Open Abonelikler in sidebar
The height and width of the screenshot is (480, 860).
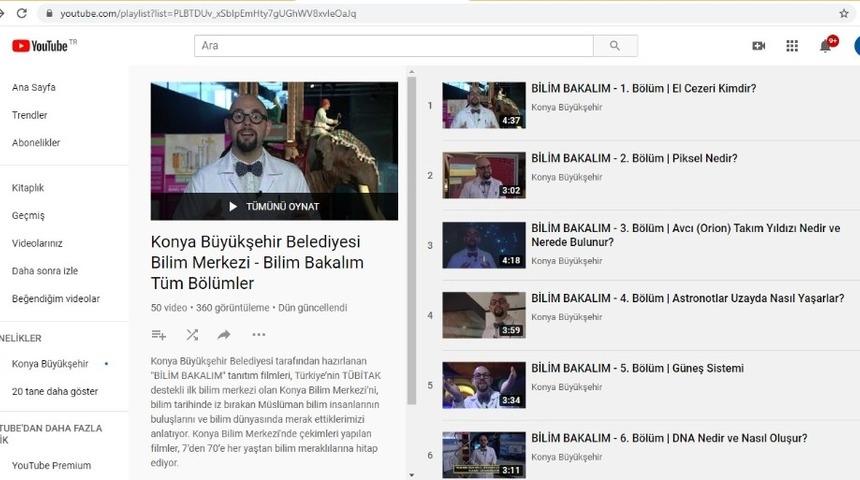[x=36, y=143]
